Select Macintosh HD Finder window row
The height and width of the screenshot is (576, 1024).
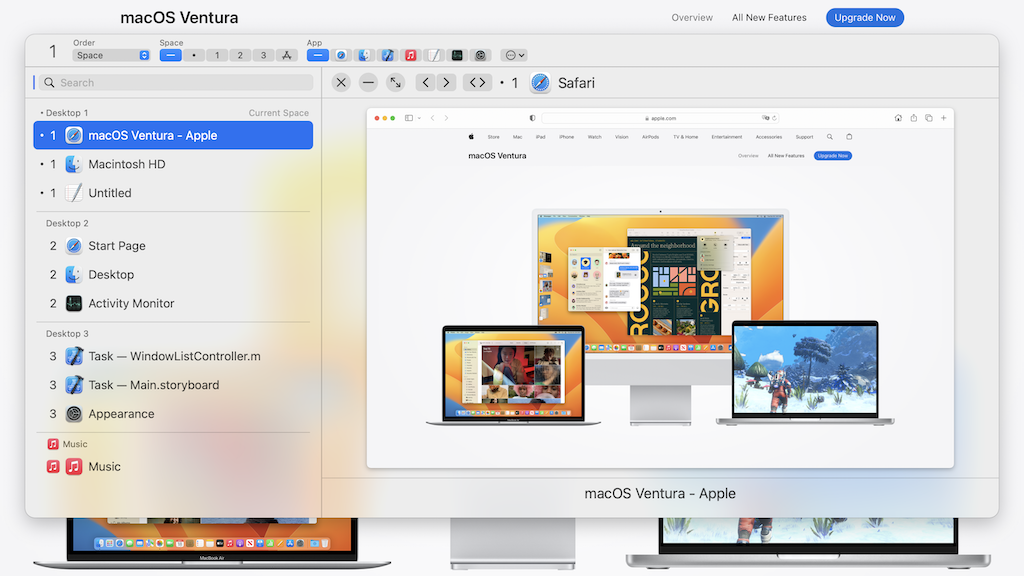coord(173,165)
